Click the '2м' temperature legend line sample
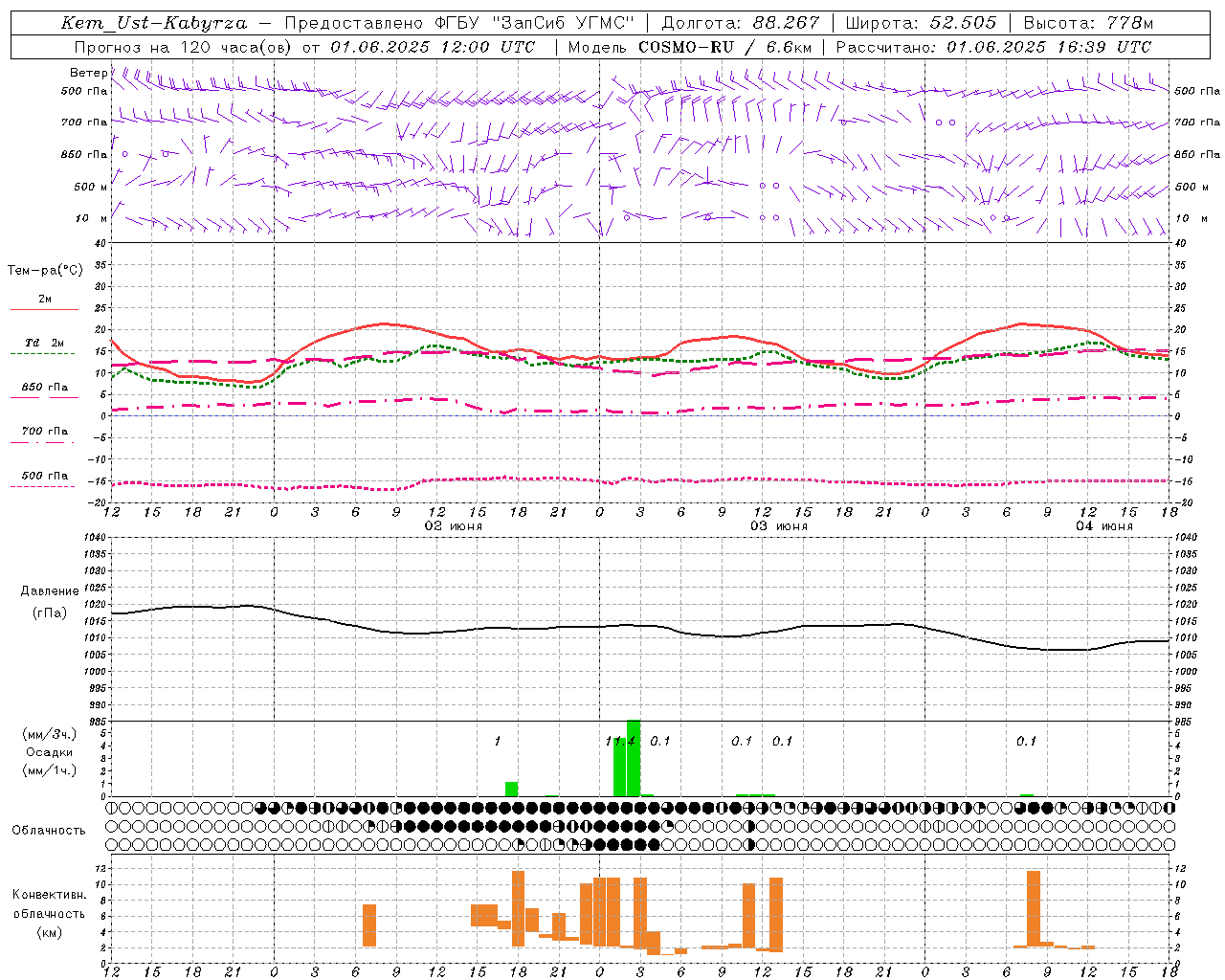 [44, 309]
